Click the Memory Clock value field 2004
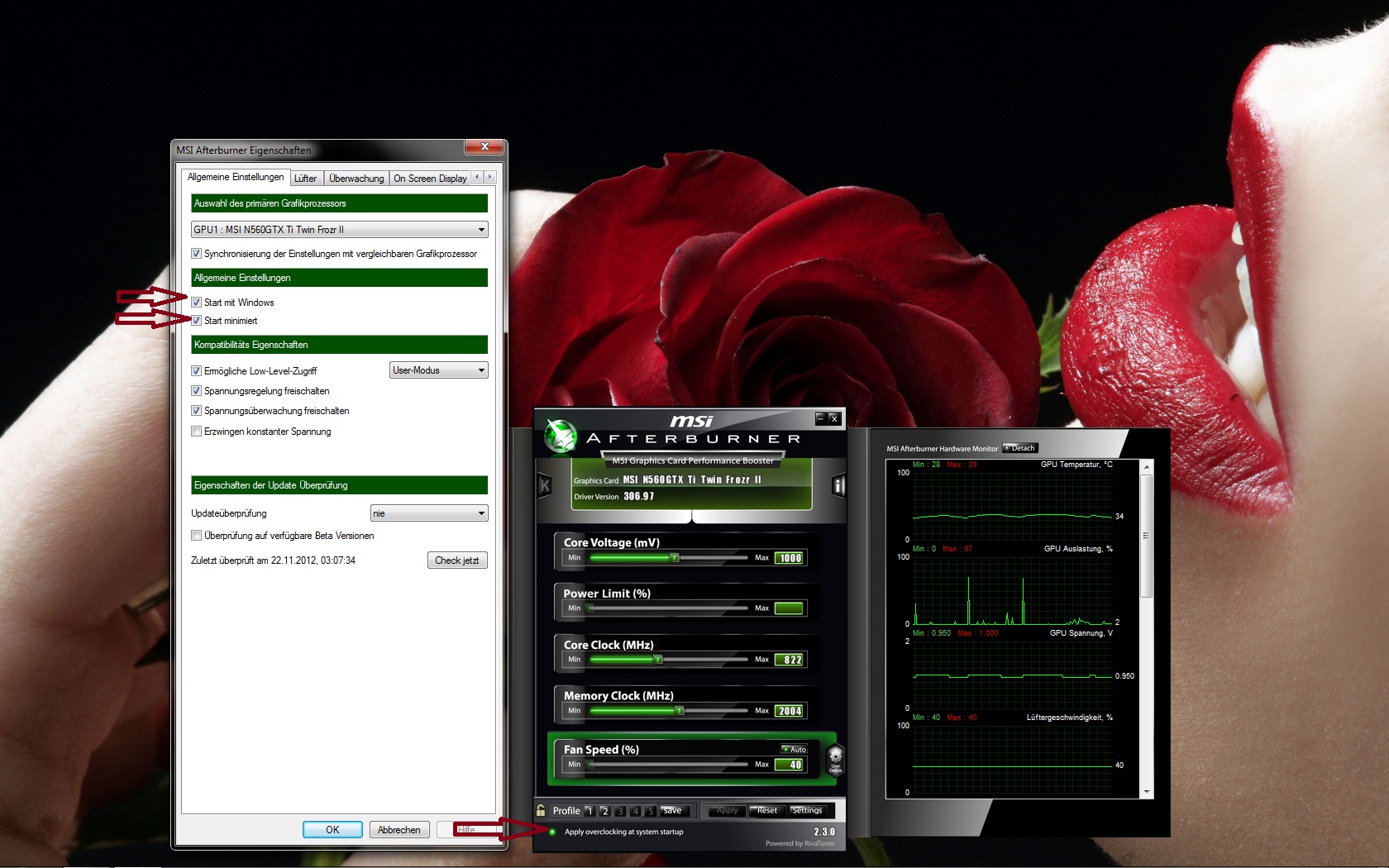1389x868 pixels. click(790, 711)
